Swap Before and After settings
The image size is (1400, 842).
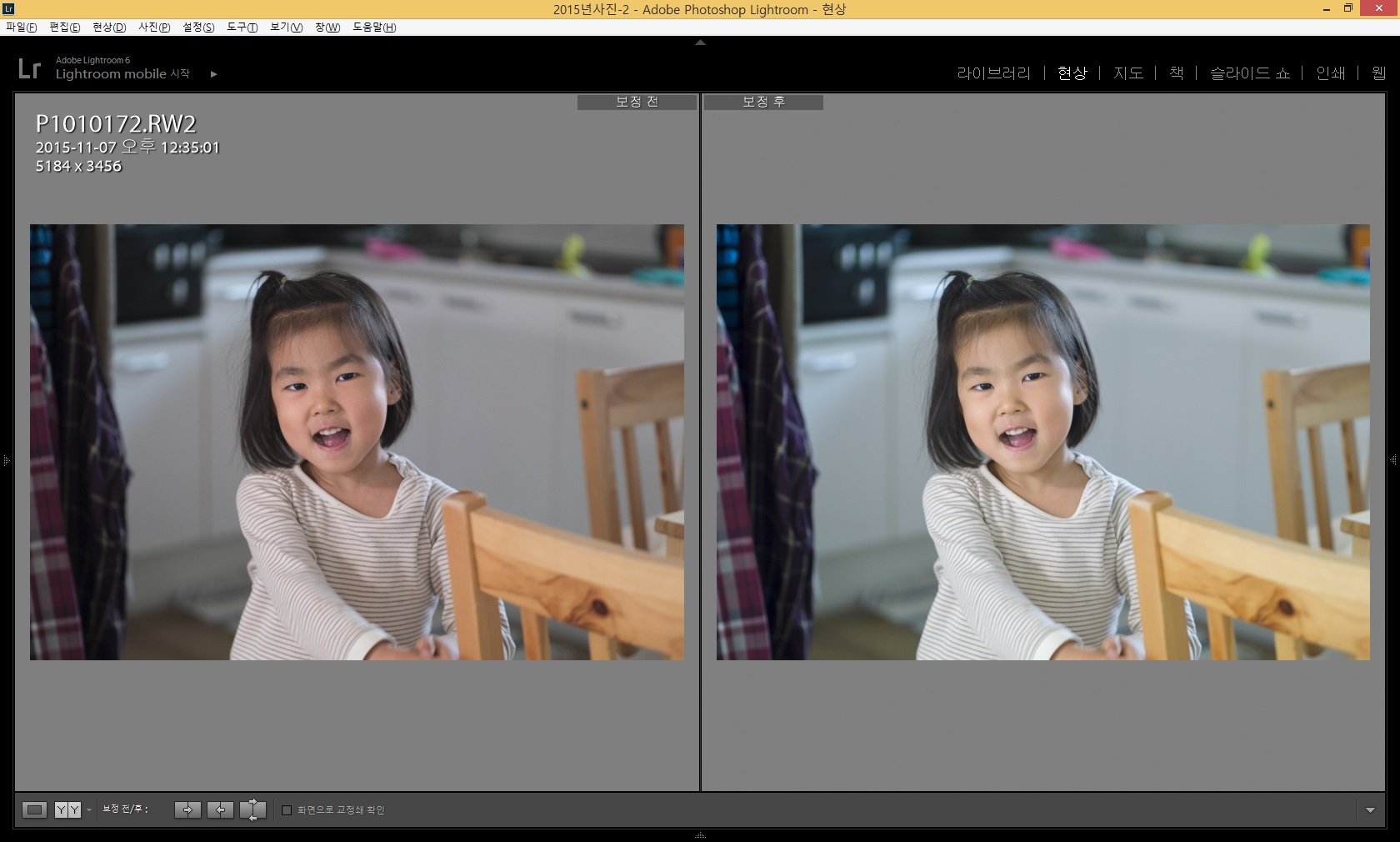pyautogui.click(x=252, y=809)
